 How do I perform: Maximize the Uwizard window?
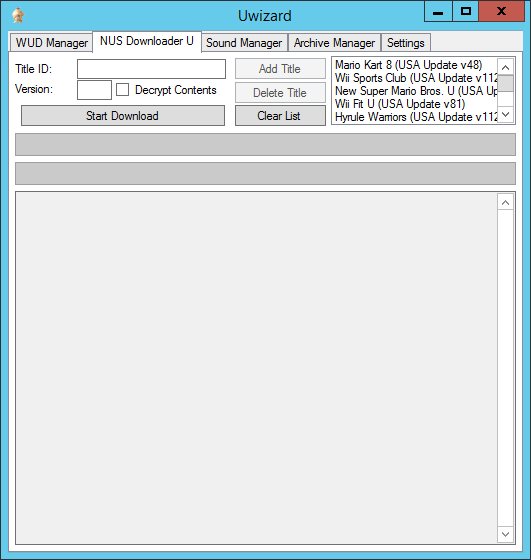(465, 11)
